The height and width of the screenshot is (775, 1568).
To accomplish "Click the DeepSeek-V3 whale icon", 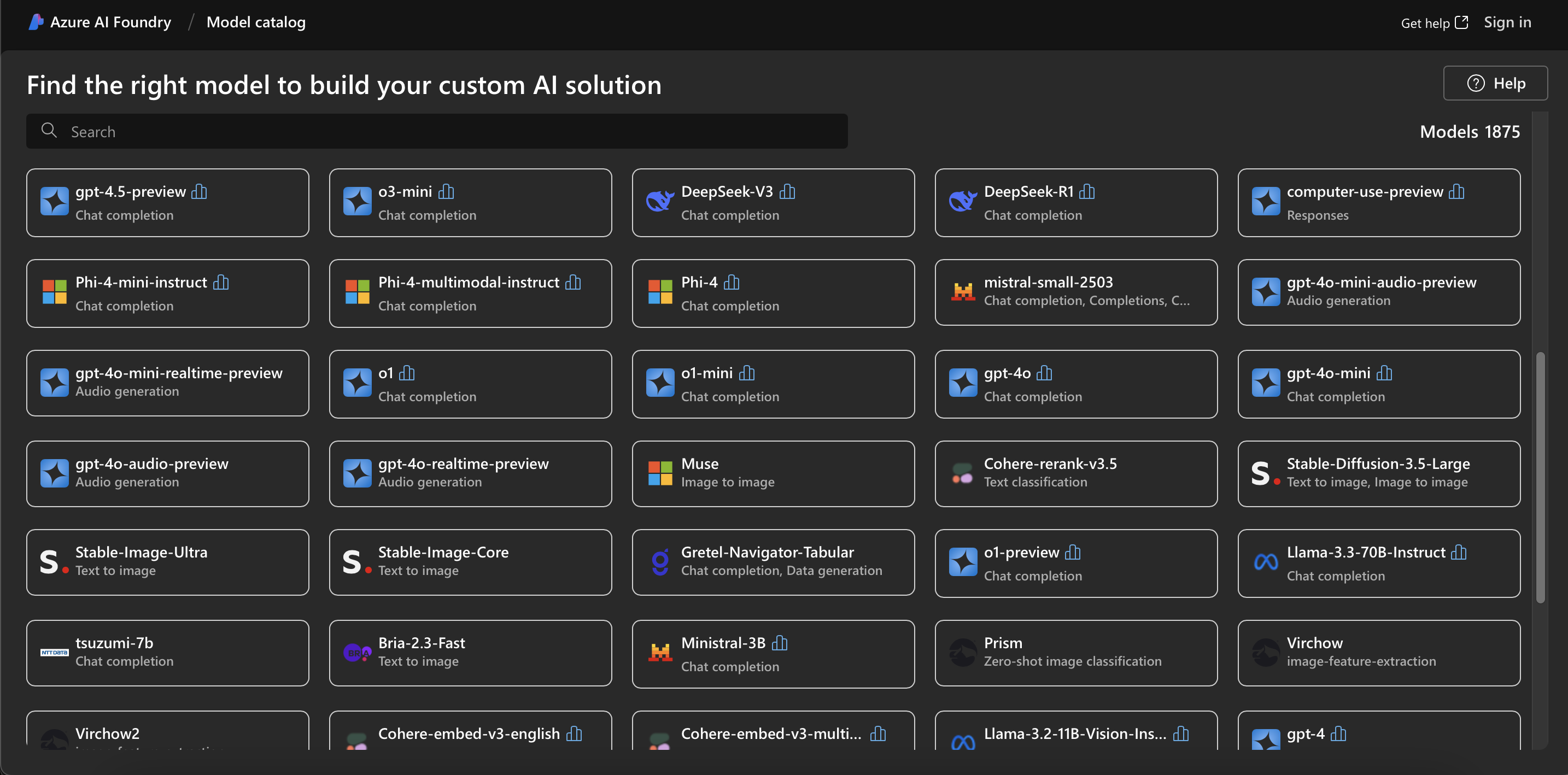I will pyautogui.click(x=660, y=201).
